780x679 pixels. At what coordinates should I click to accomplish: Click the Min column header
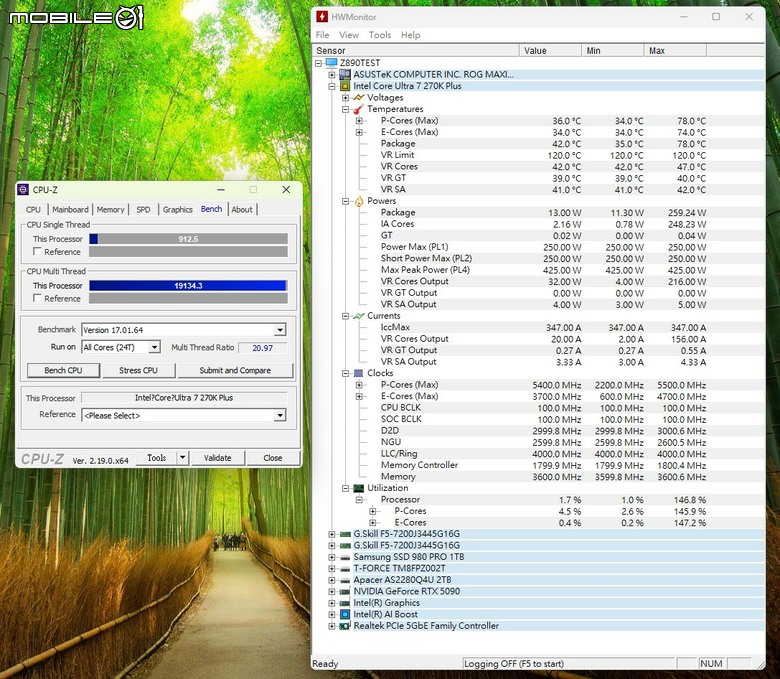pyautogui.click(x=612, y=50)
